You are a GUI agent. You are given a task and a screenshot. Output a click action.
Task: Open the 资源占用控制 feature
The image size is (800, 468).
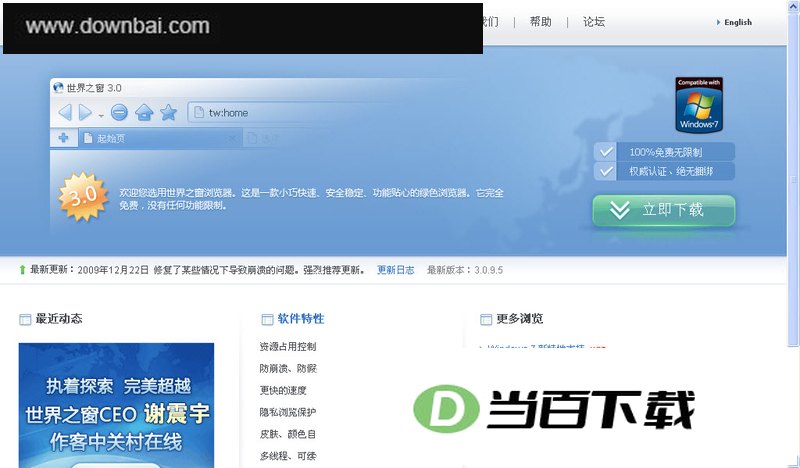pyautogui.click(x=288, y=347)
